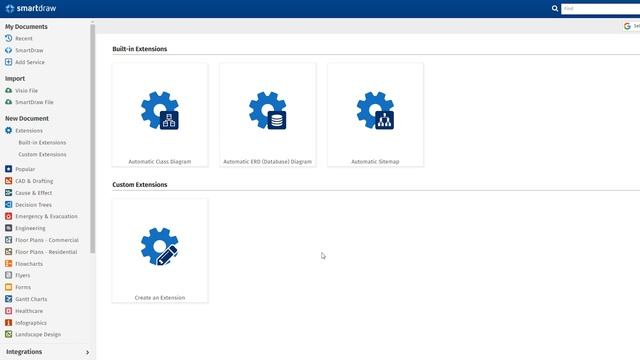Click SmartDraw File import cloud icon
640x360 pixels.
tap(9, 102)
